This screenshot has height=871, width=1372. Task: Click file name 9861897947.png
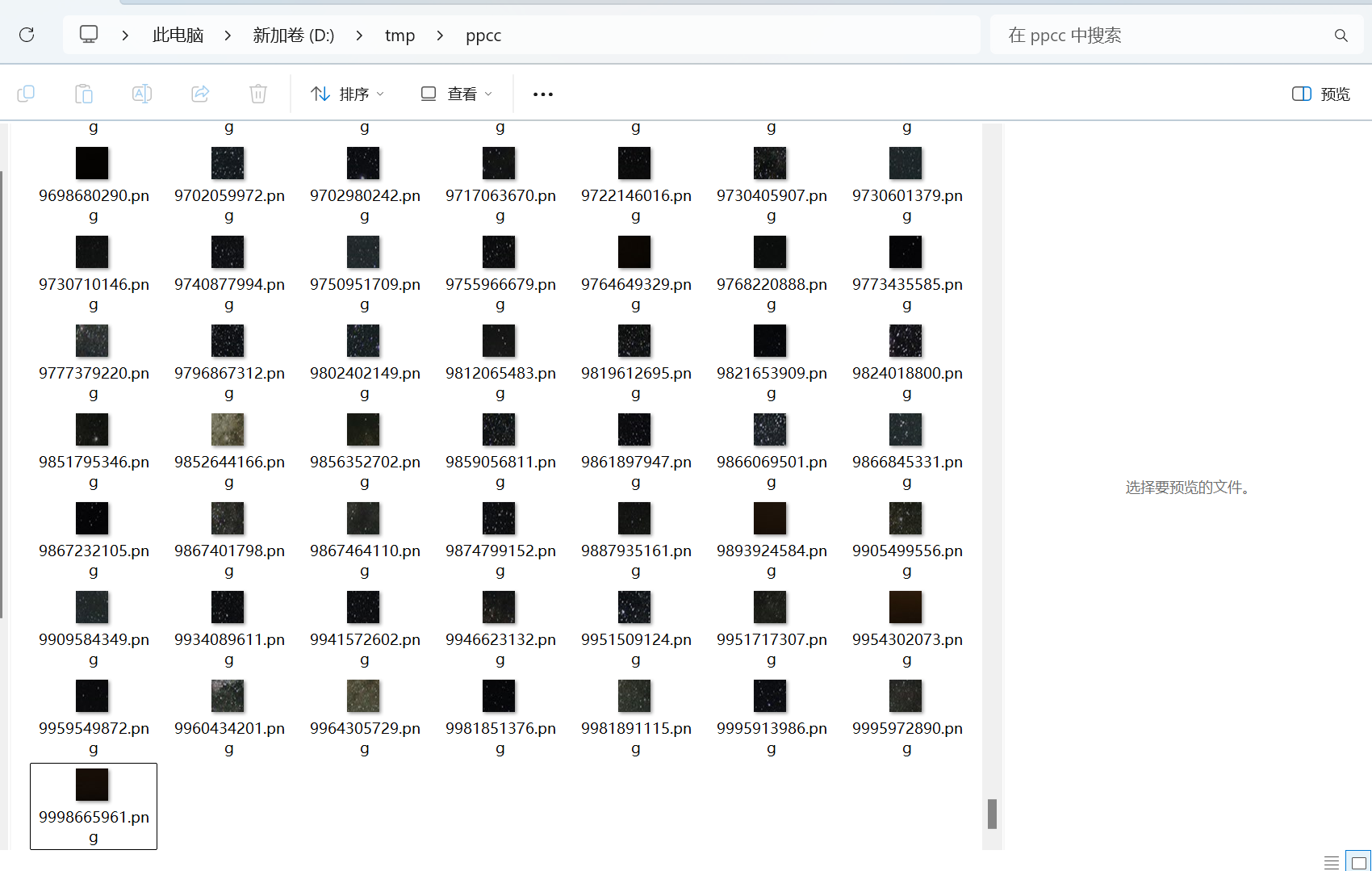tap(636, 472)
